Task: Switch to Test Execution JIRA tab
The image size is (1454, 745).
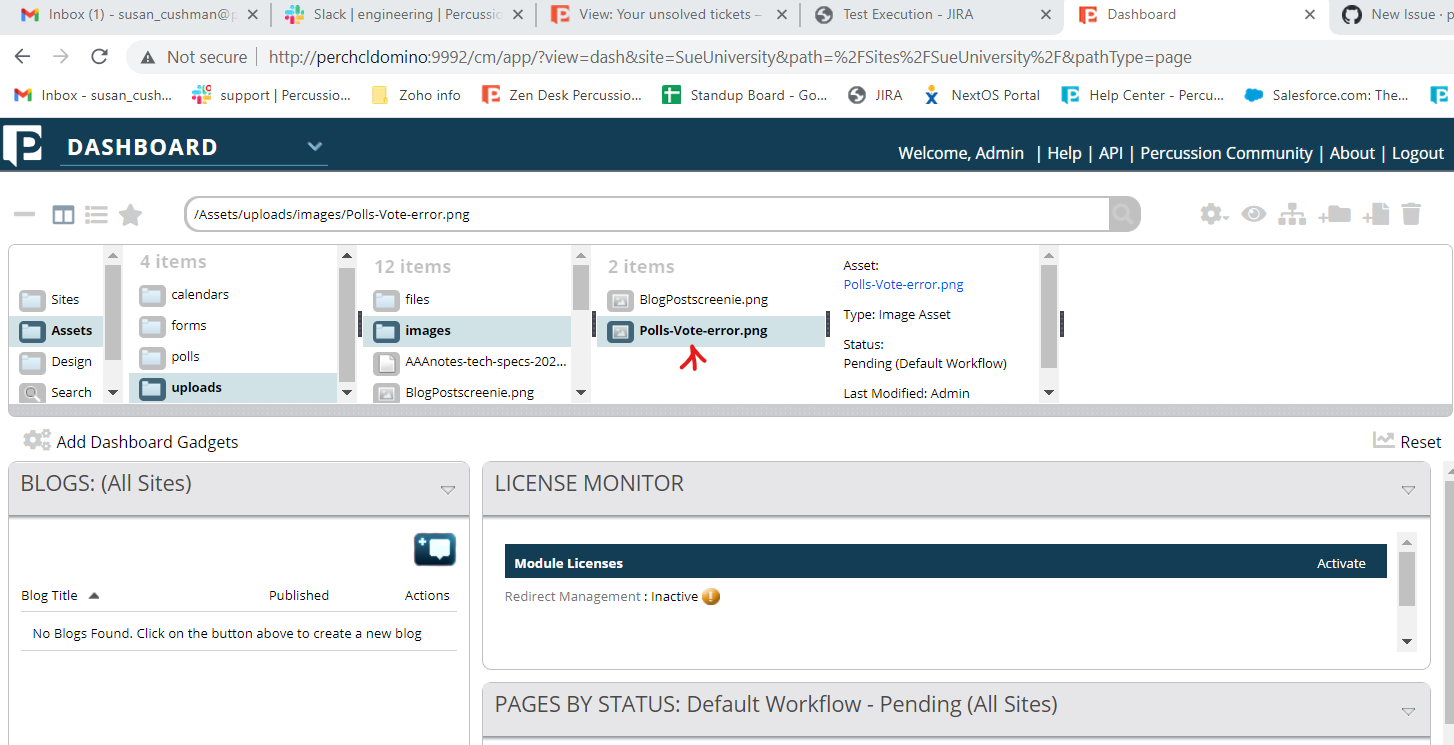Action: (930, 15)
